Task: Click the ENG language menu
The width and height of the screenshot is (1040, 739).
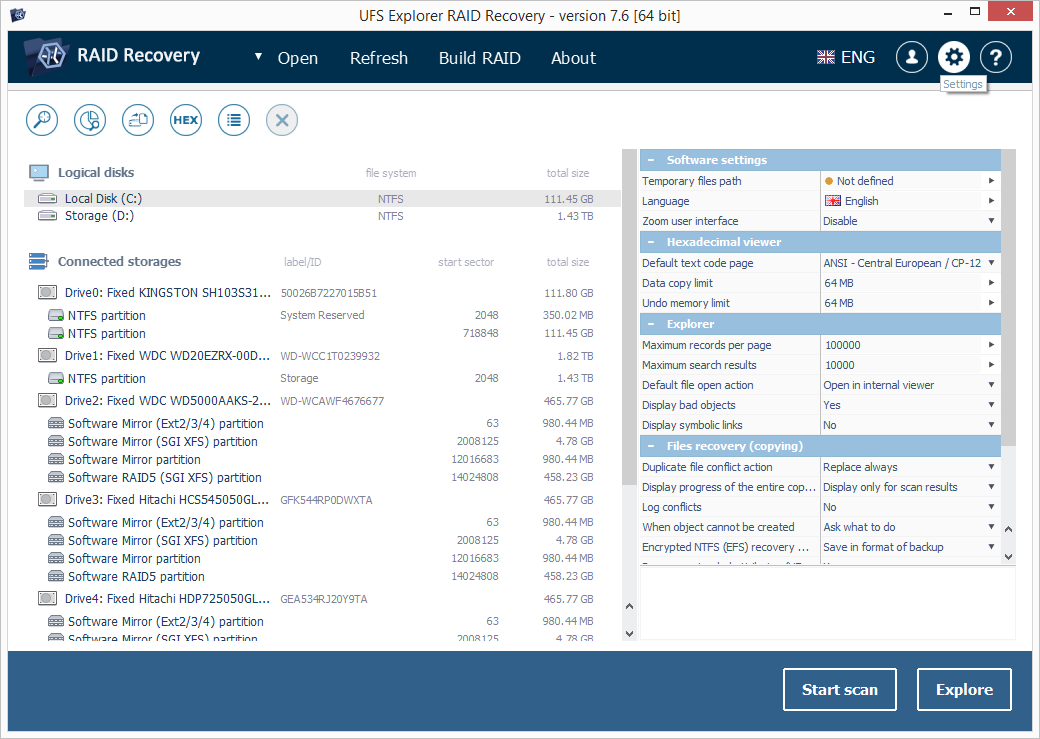Action: tap(858, 58)
